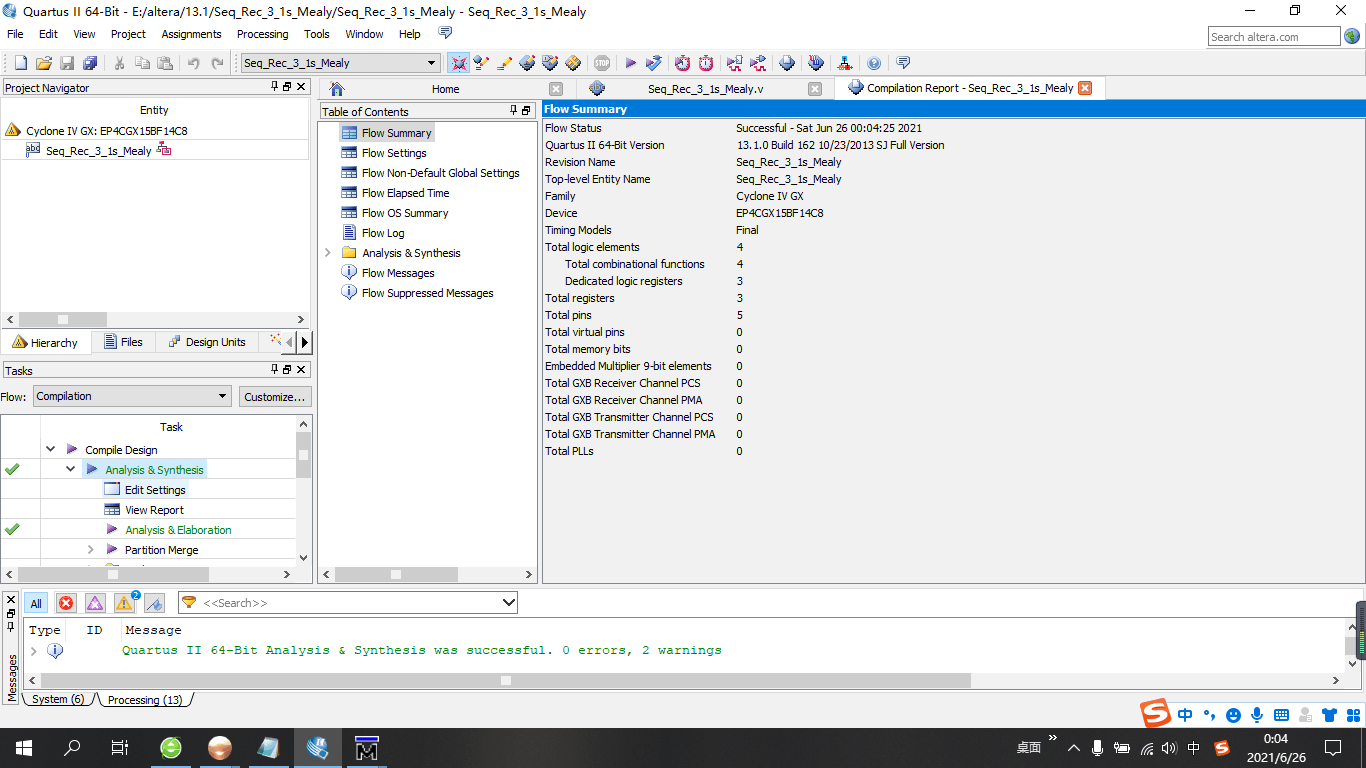This screenshot has width=1366, height=768.
Task: Open the message search filter dropdown
Action: coord(508,603)
